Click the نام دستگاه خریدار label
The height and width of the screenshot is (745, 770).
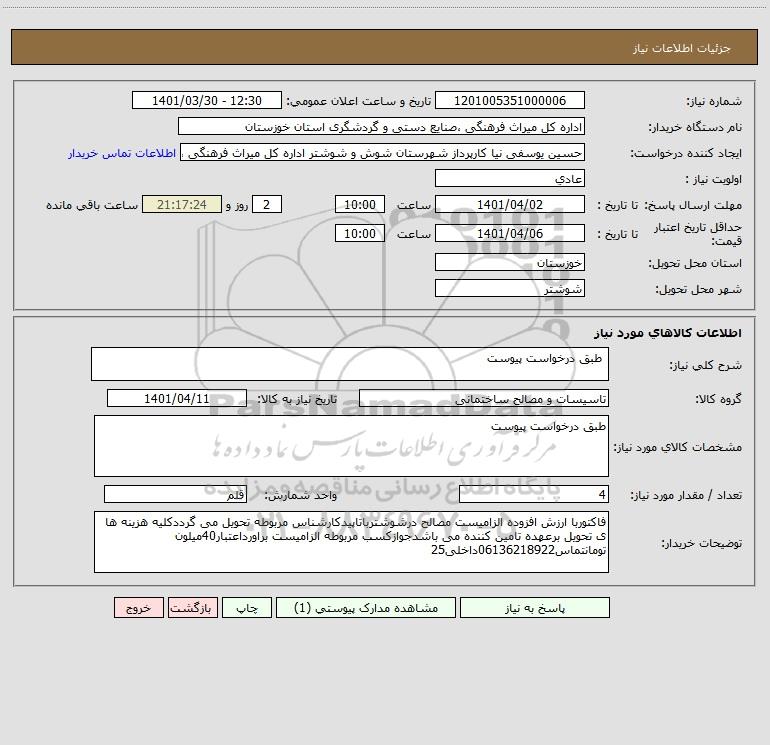[x=695, y=128]
